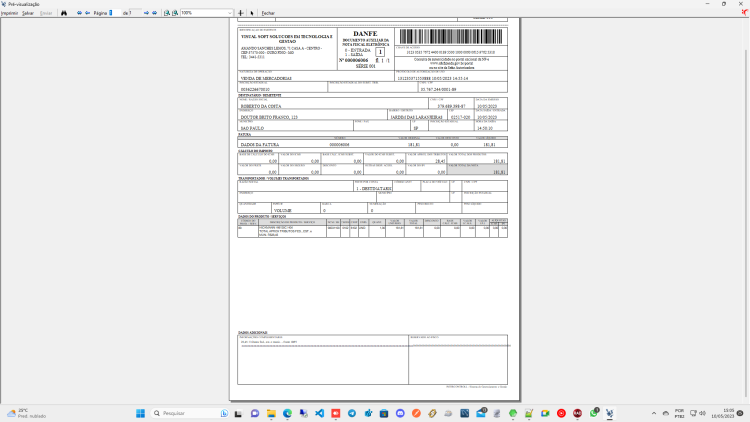Click the zoom in magnifier icon

167,13
